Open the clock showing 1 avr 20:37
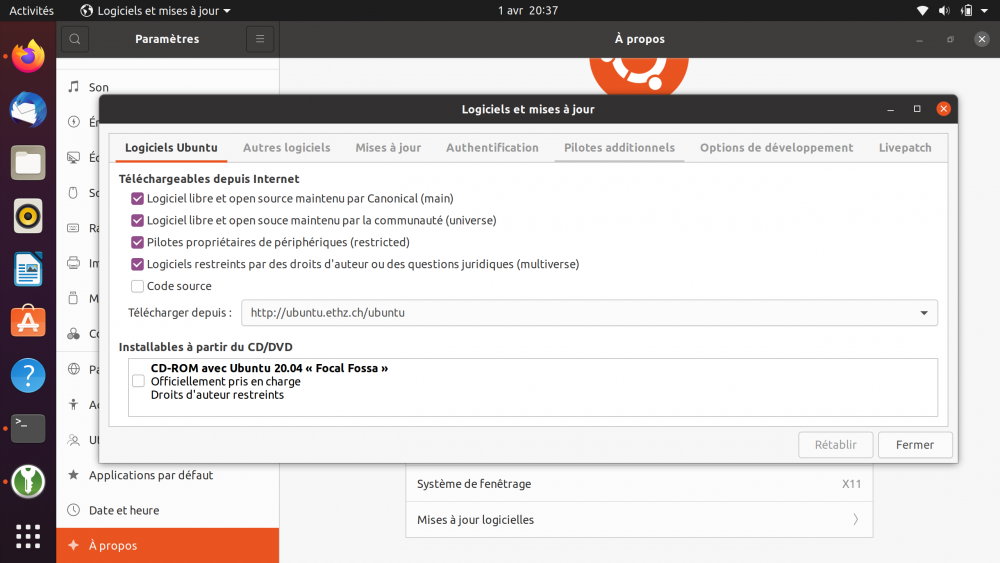The height and width of the screenshot is (563, 1000). point(527,10)
